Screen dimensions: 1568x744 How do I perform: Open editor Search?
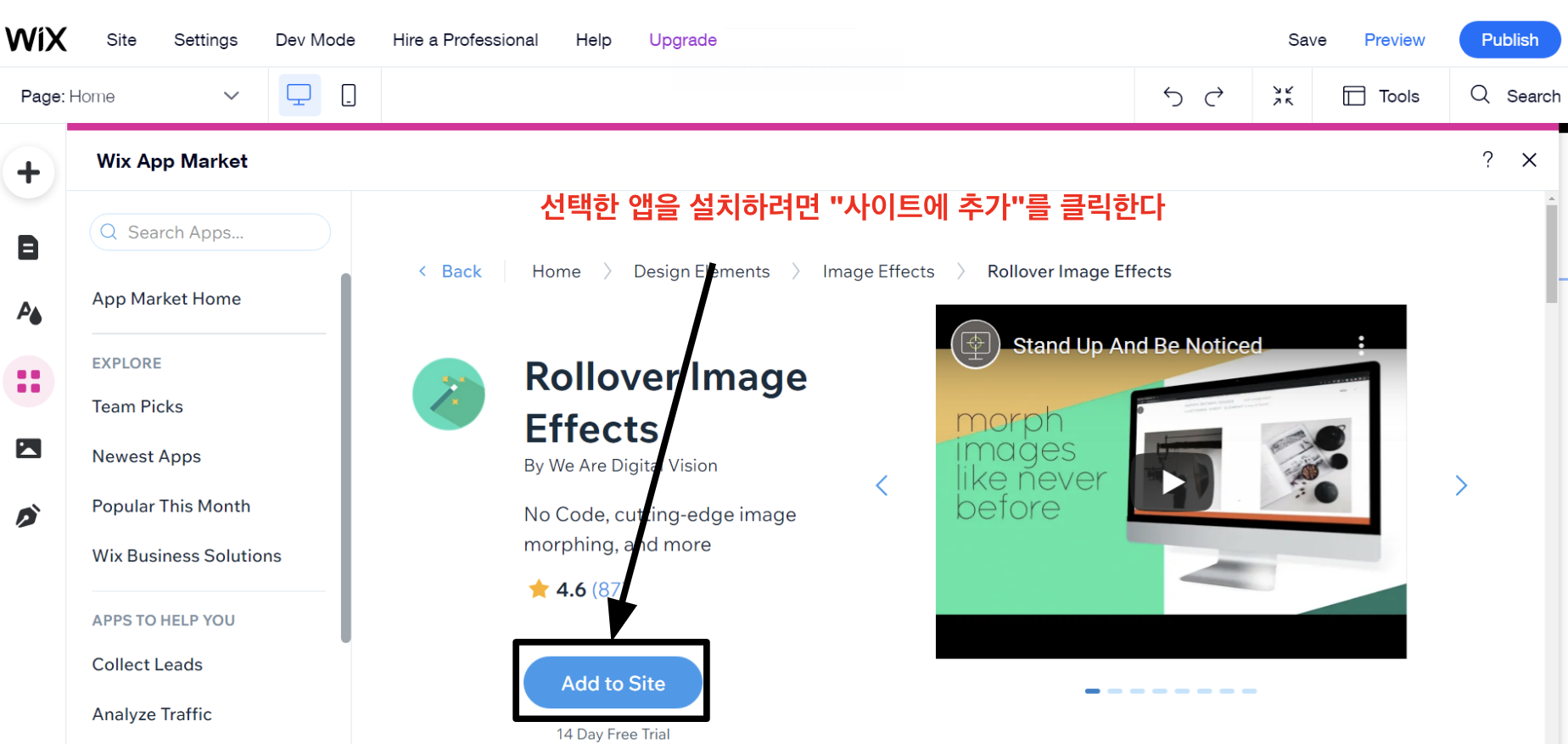[1515, 96]
